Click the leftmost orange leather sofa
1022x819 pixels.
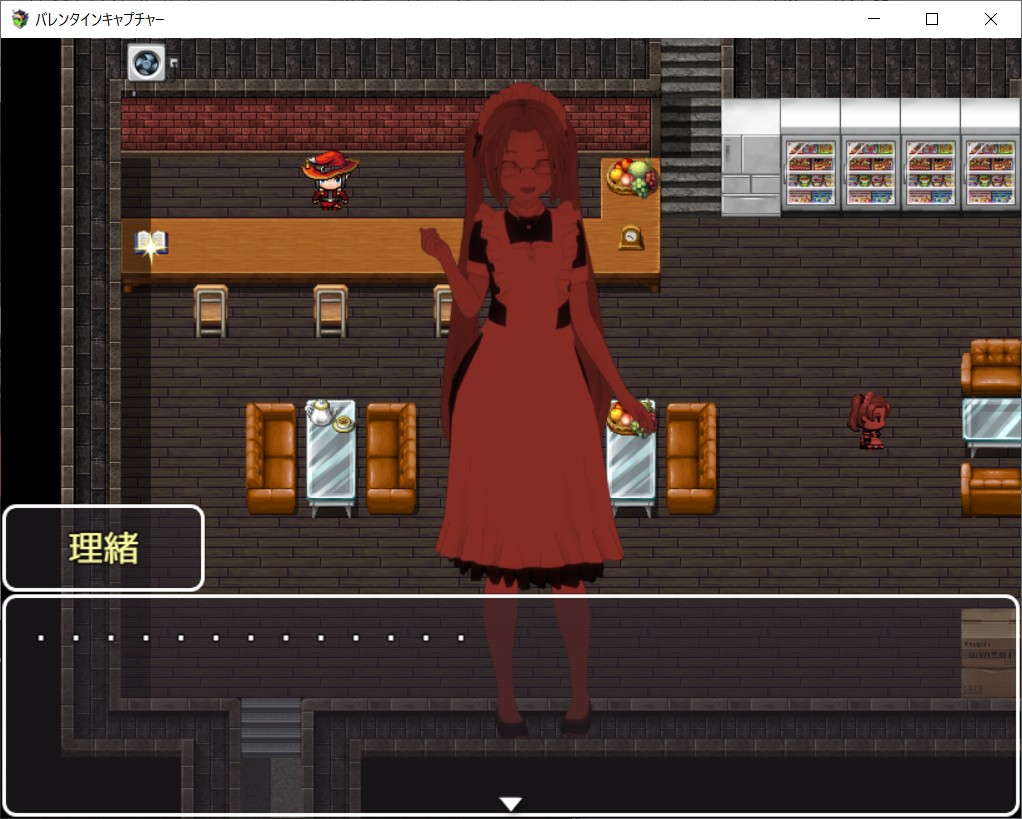coord(270,458)
